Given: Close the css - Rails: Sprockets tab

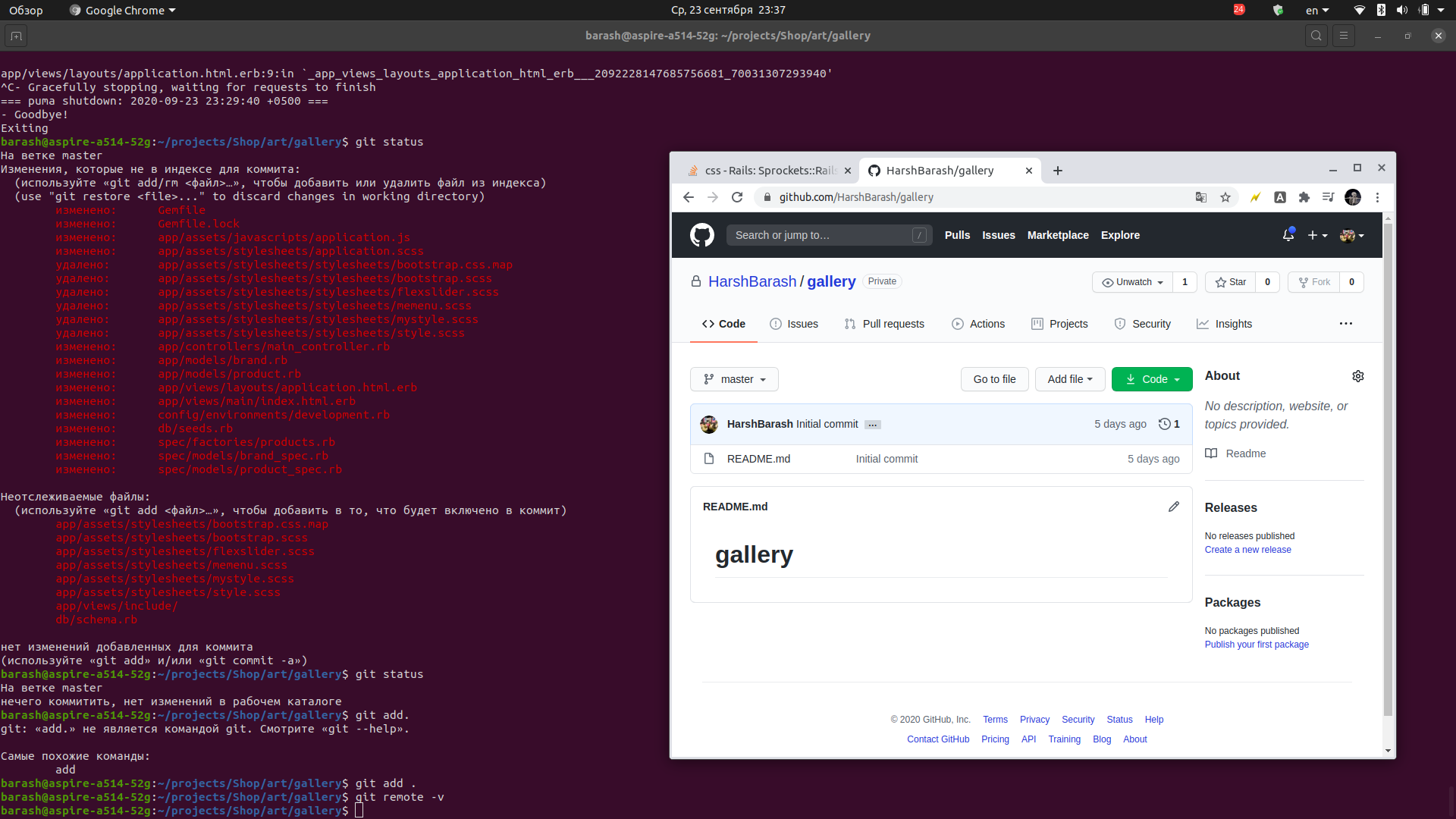Looking at the screenshot, I should pyautogui.click(x=847, y=171).
